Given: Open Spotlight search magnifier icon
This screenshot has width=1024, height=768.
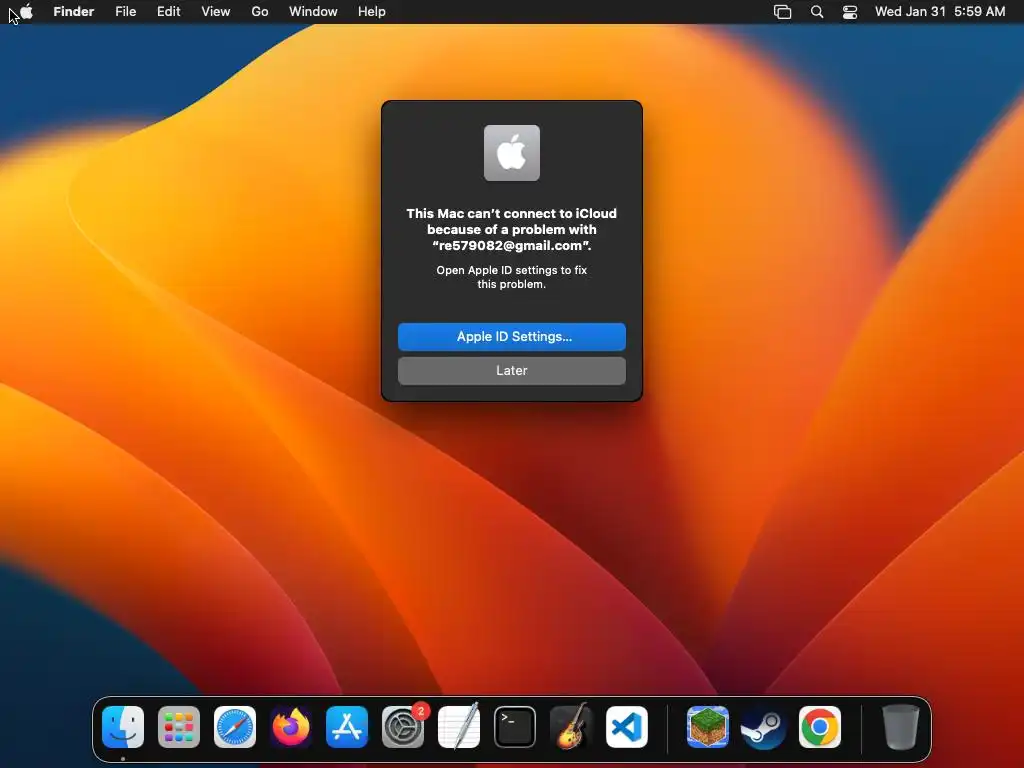Looking at the screenshot, I should 817,12.
